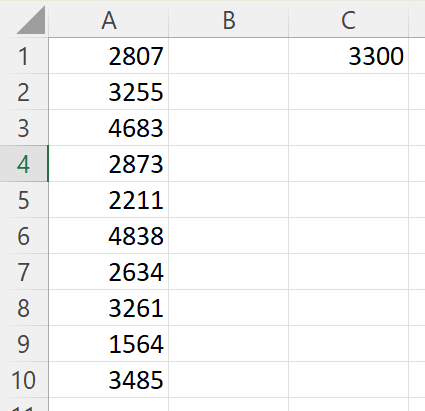Image resolution: width=425 pixels, height=411 pixels.
Task: Select row 7 header
Action: pyautogui.click(x=24, y=272)
